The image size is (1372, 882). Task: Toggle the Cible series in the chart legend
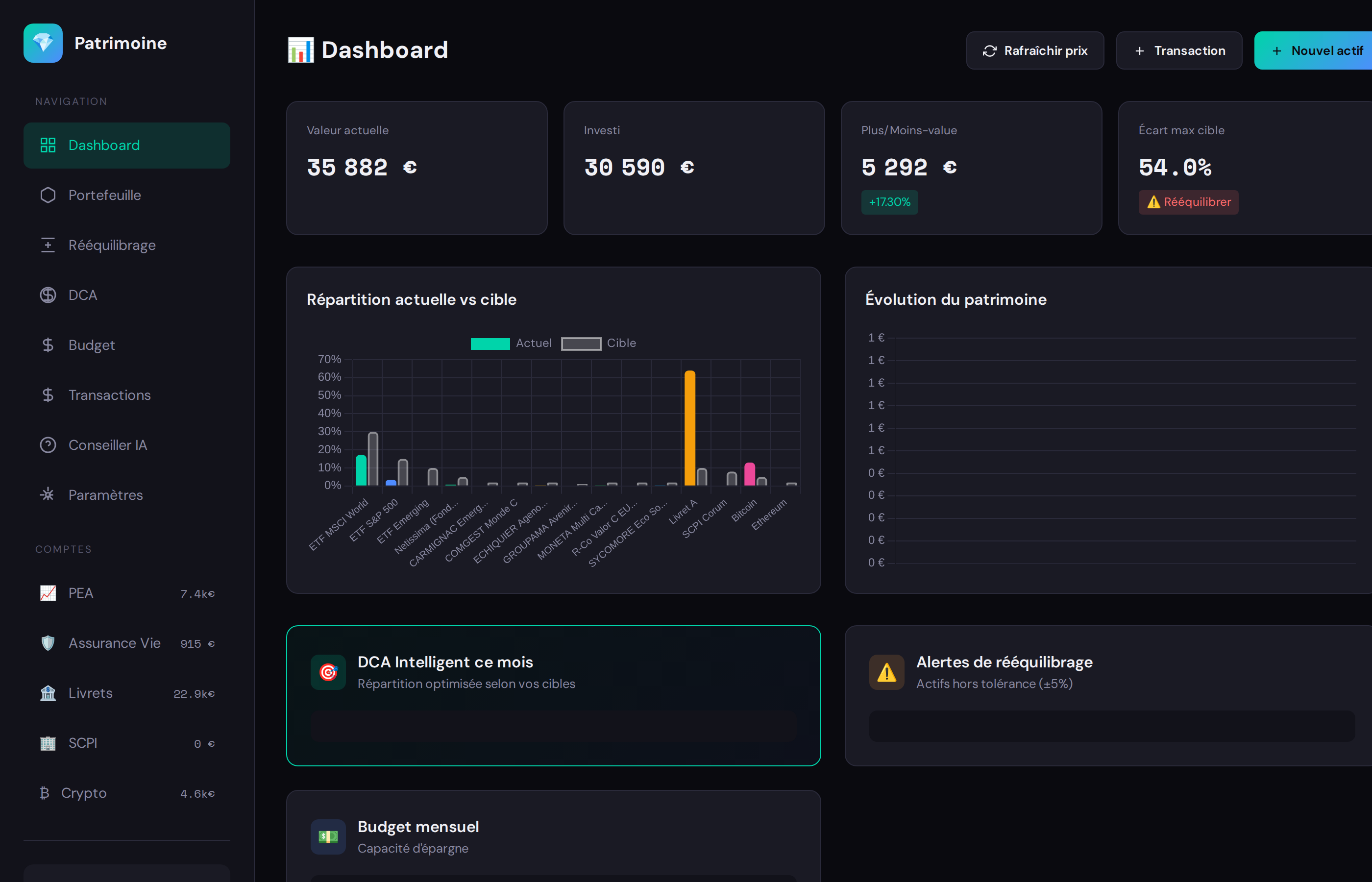point(601,343)
